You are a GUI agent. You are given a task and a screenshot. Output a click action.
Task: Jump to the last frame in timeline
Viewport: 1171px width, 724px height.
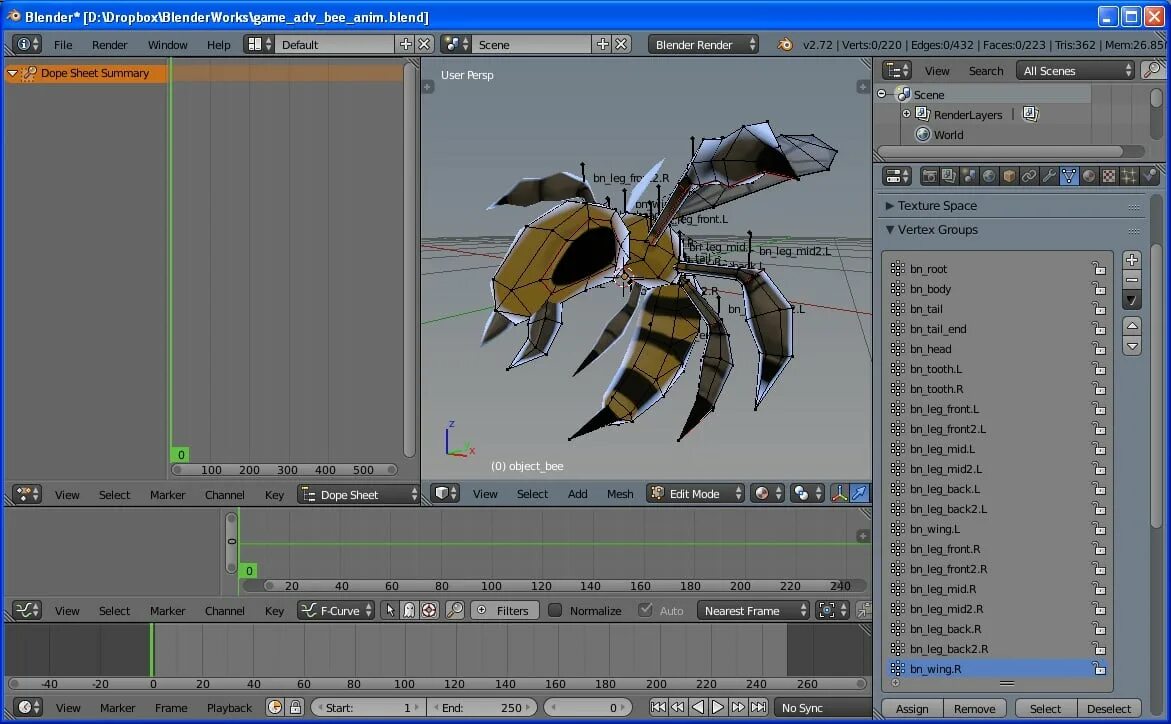[x=758, y=708]
